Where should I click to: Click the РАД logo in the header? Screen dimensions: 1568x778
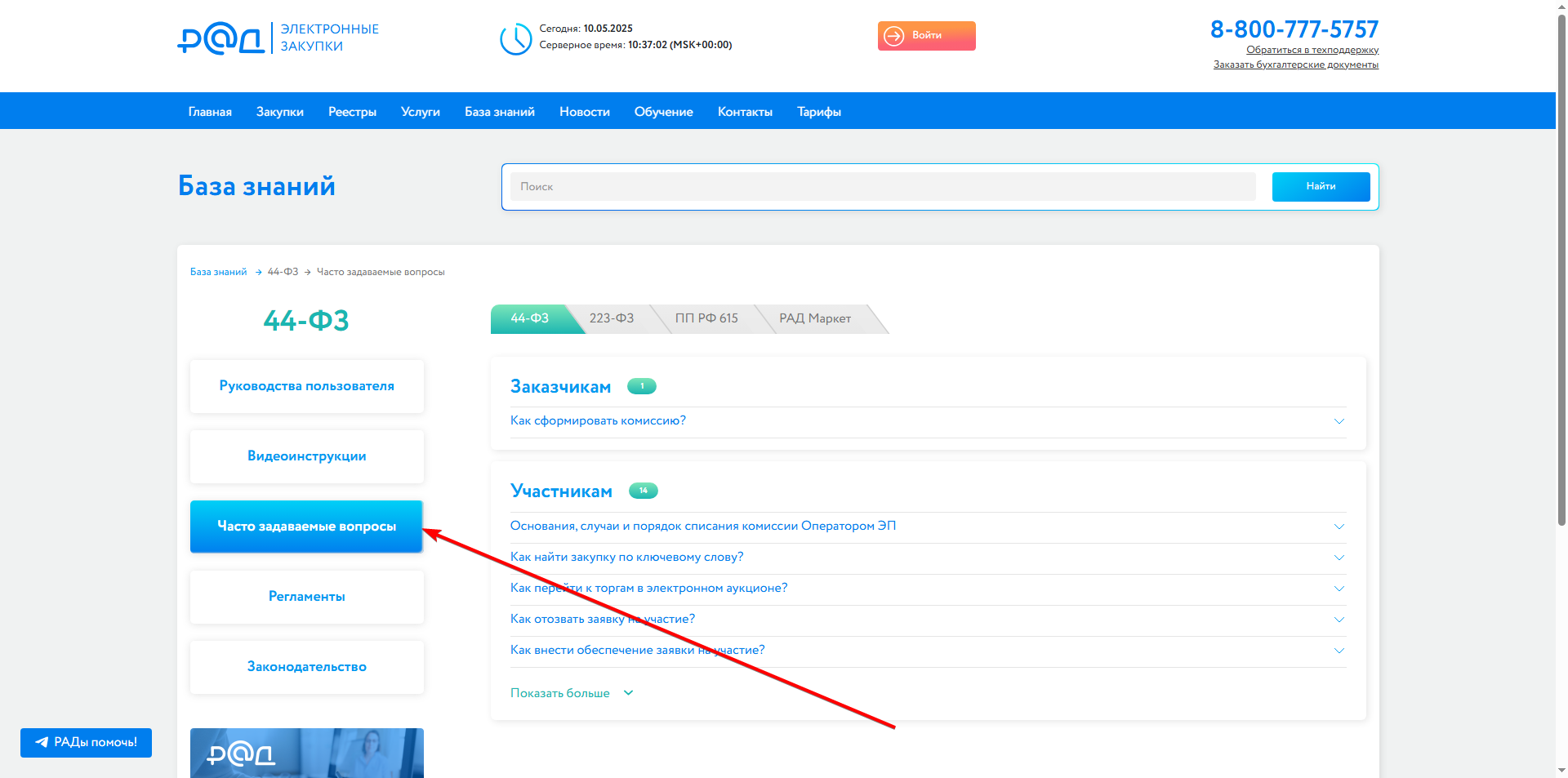pyautogui.click(x=220, y=38)
